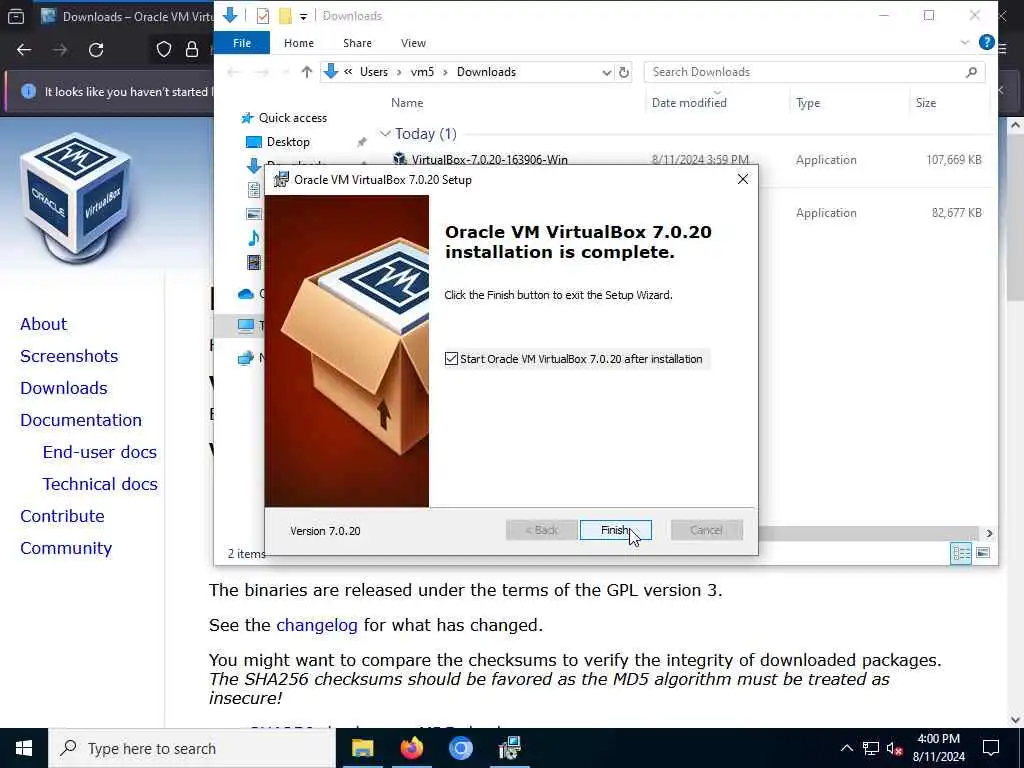
Task: Show hidden system tray icons
Action: pos(846,748)
